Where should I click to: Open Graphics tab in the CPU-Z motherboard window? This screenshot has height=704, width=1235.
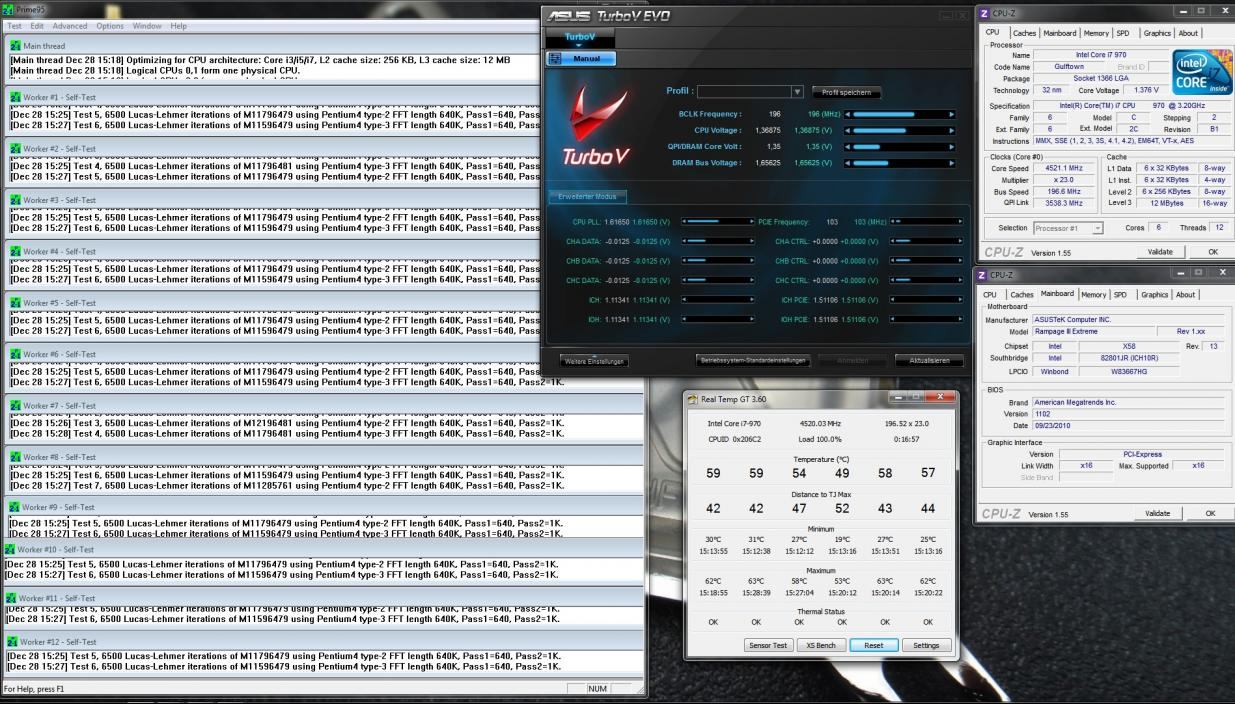[x=1154, y=295]
